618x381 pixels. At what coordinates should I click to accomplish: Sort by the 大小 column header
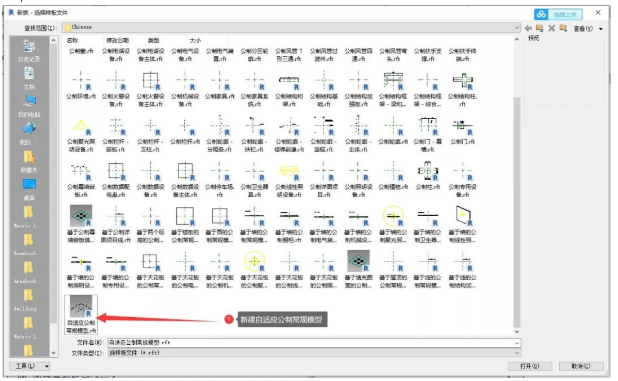pos(195,40)
